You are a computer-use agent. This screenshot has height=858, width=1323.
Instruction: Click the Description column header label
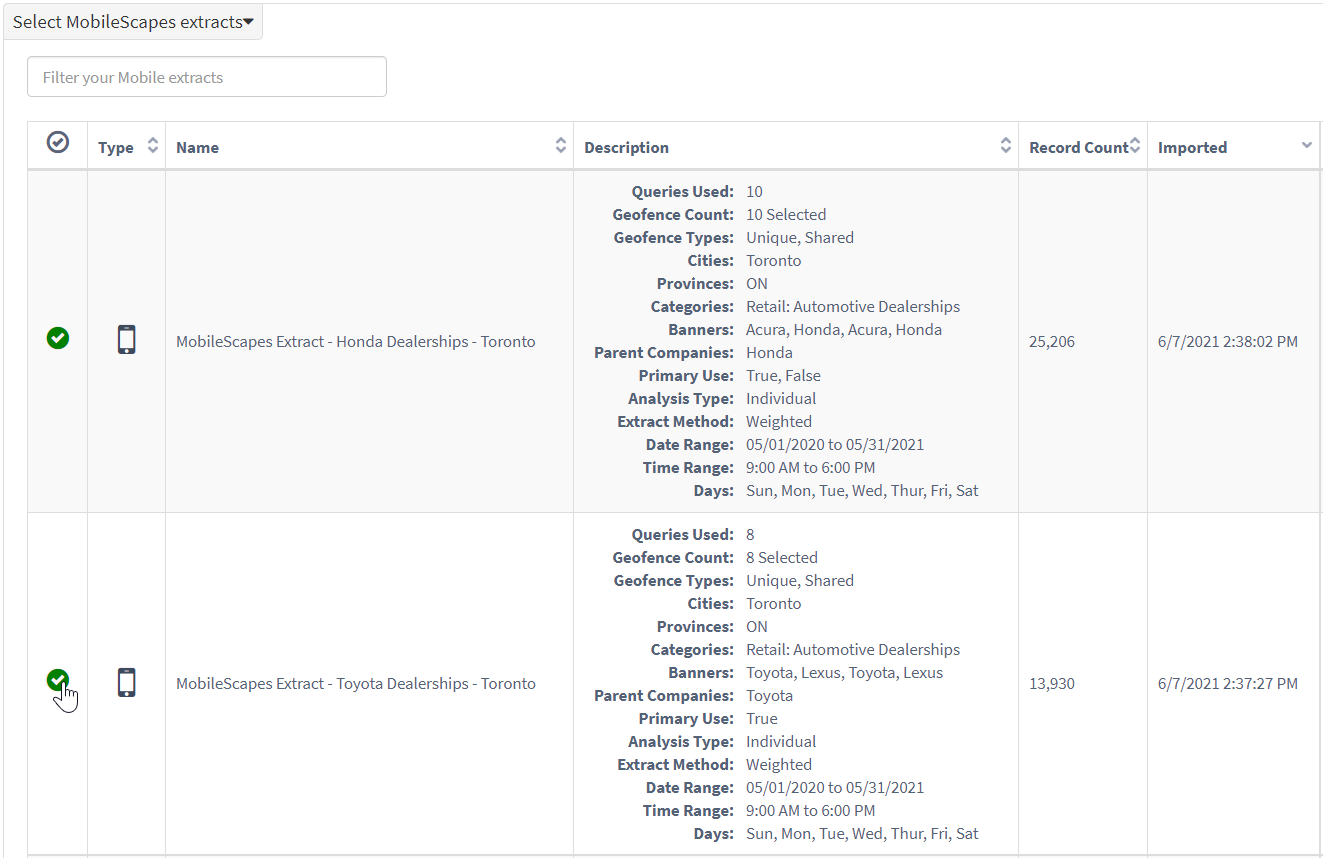(x=627, y=147)
